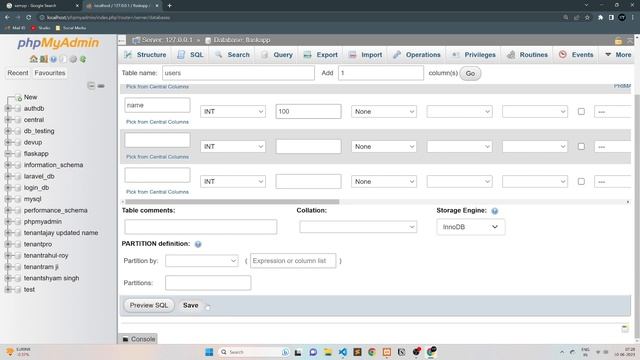The height and width of the screenshot is (360, 640).
Task: Open the Privileges tab
Action: pyautogui.click(x=474, y=55)
